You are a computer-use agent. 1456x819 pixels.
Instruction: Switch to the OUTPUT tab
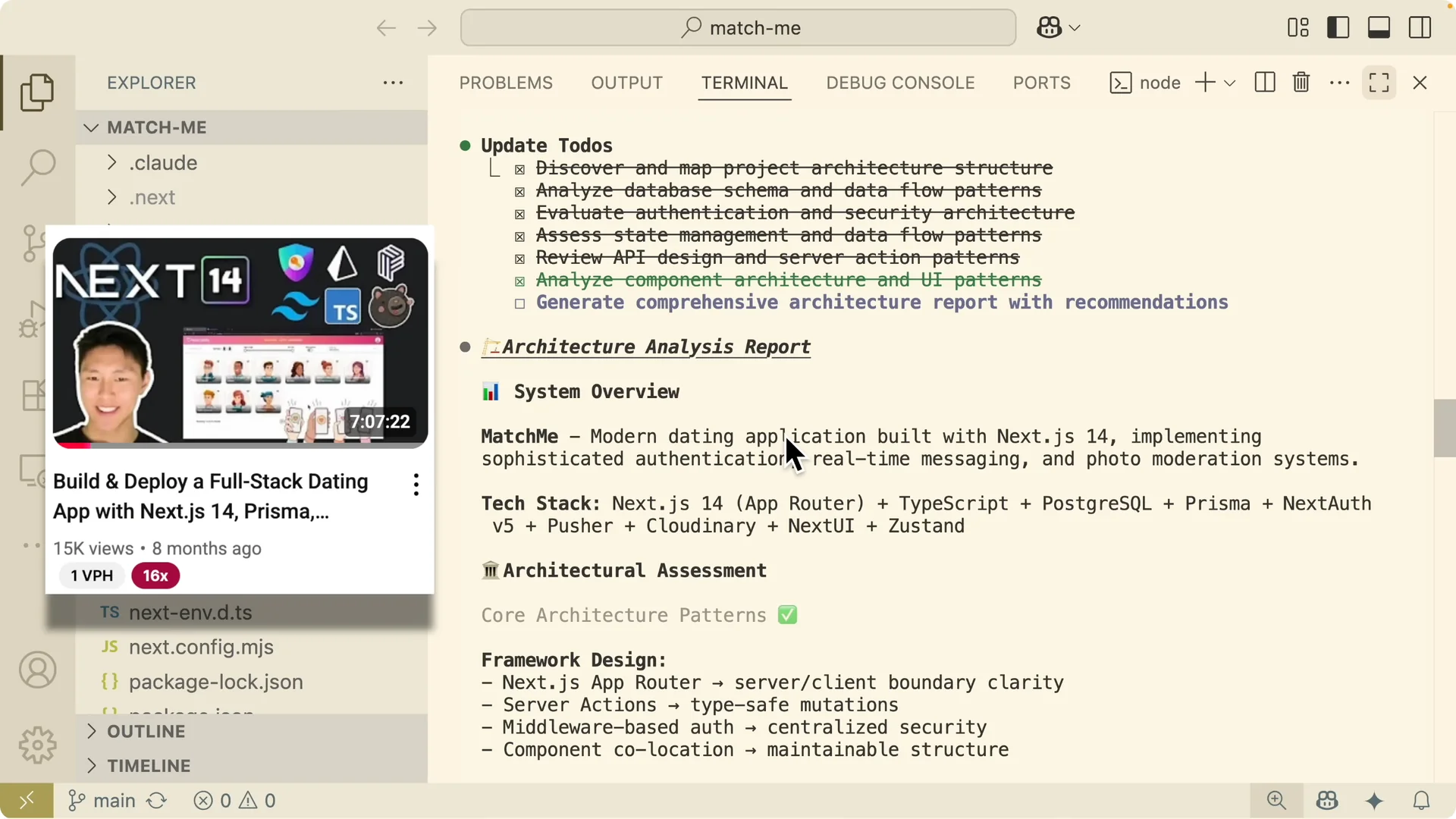pyautogui.click(x=627, y=83)
